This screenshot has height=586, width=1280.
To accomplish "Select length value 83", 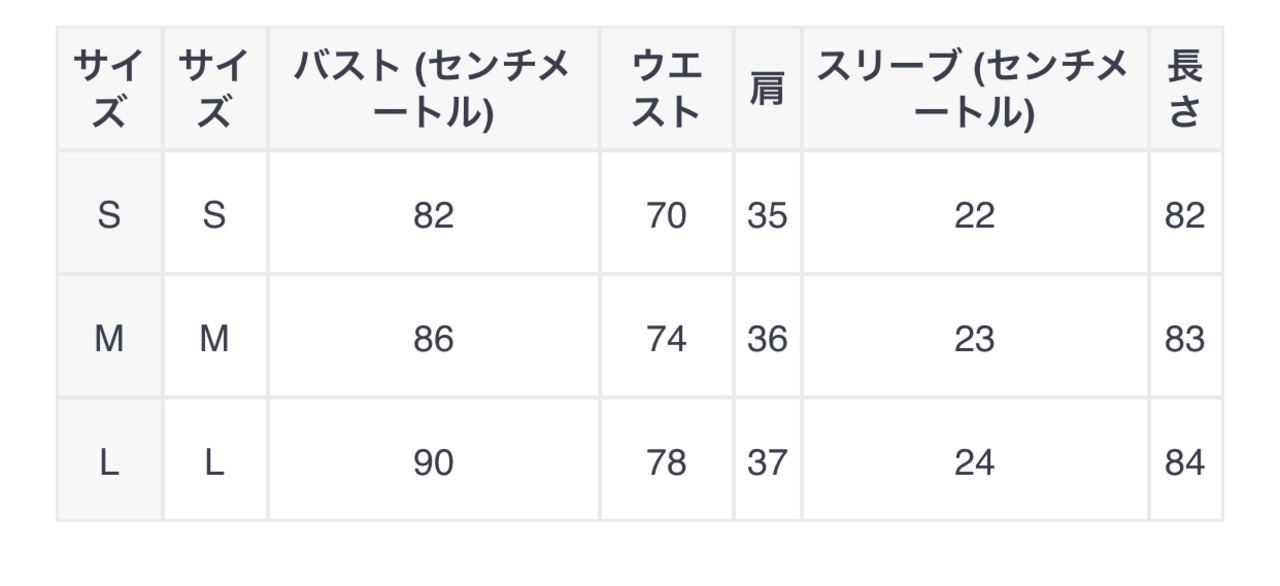I will point(1185,339).
